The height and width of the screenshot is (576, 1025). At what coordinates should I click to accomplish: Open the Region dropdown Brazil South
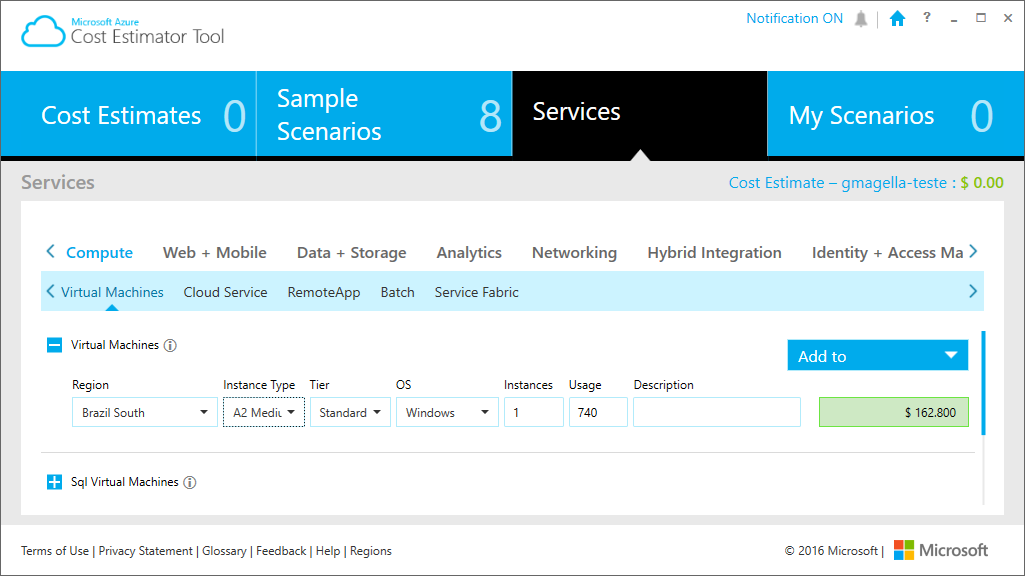click(x=144, y=413)
